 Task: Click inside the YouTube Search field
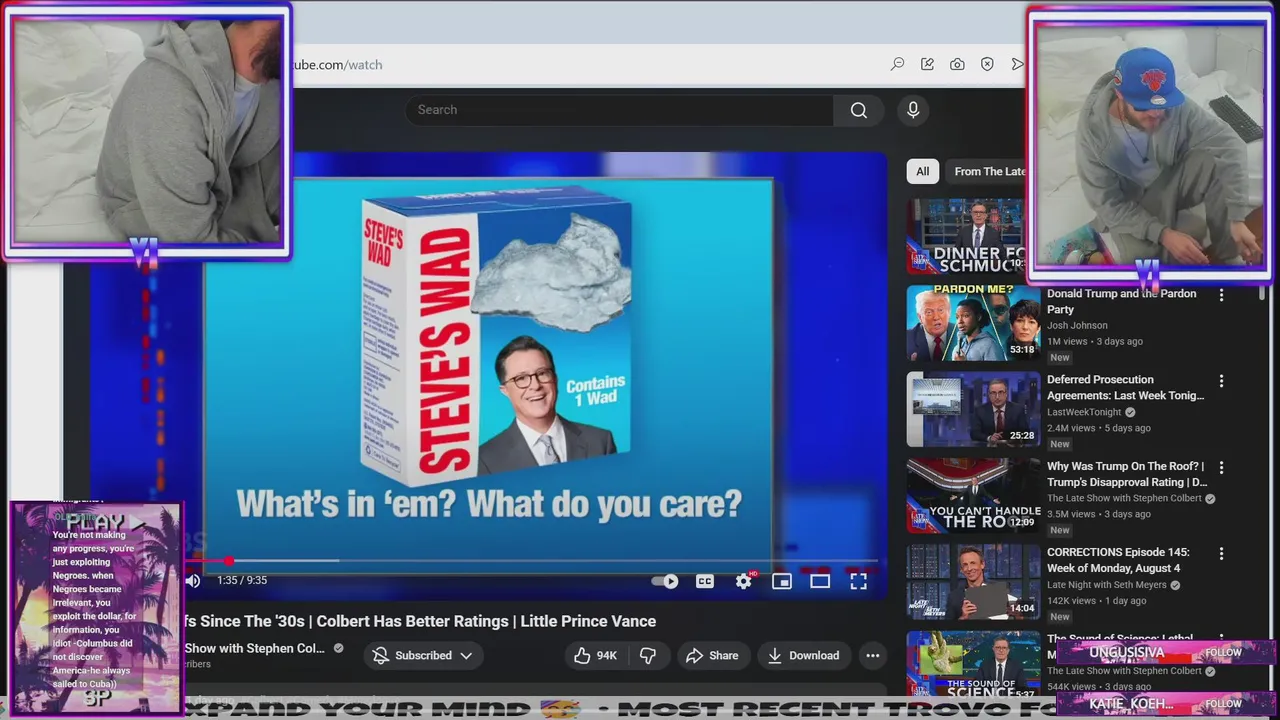pyautogui.click(x=620, y=110)
